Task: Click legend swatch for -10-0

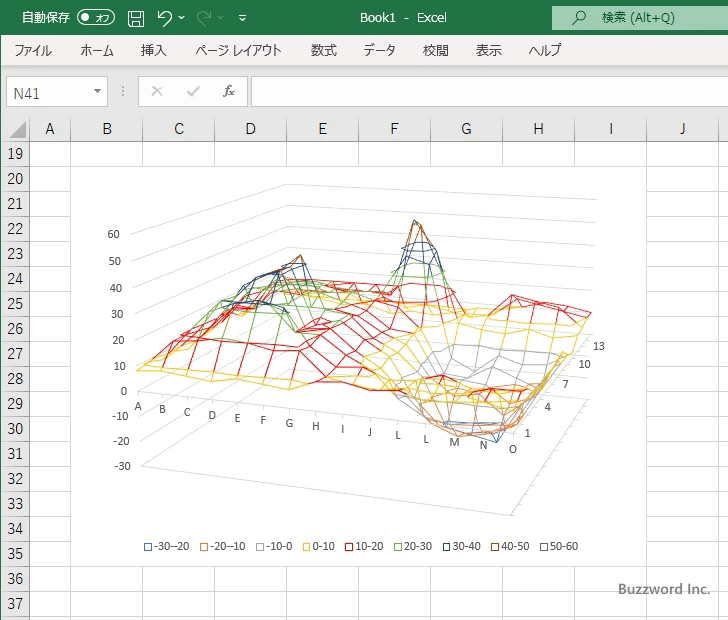Action: tap(260, 547)
